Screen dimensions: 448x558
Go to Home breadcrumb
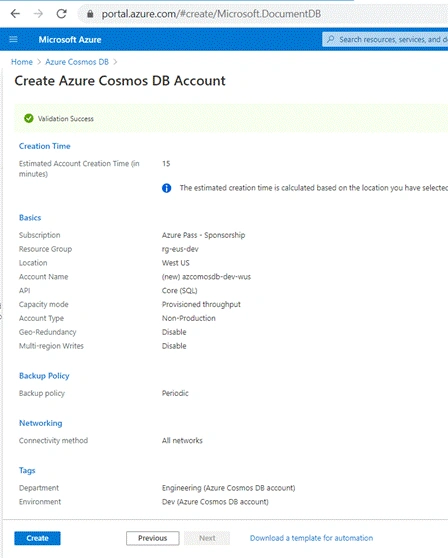click(x=22, y=62)
